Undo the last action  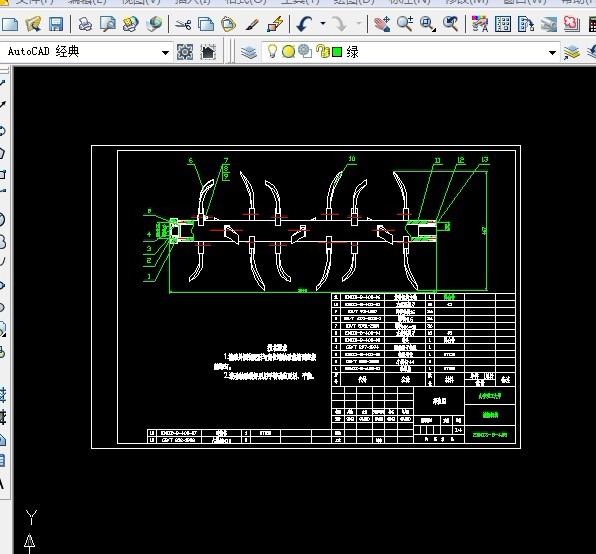304,24
